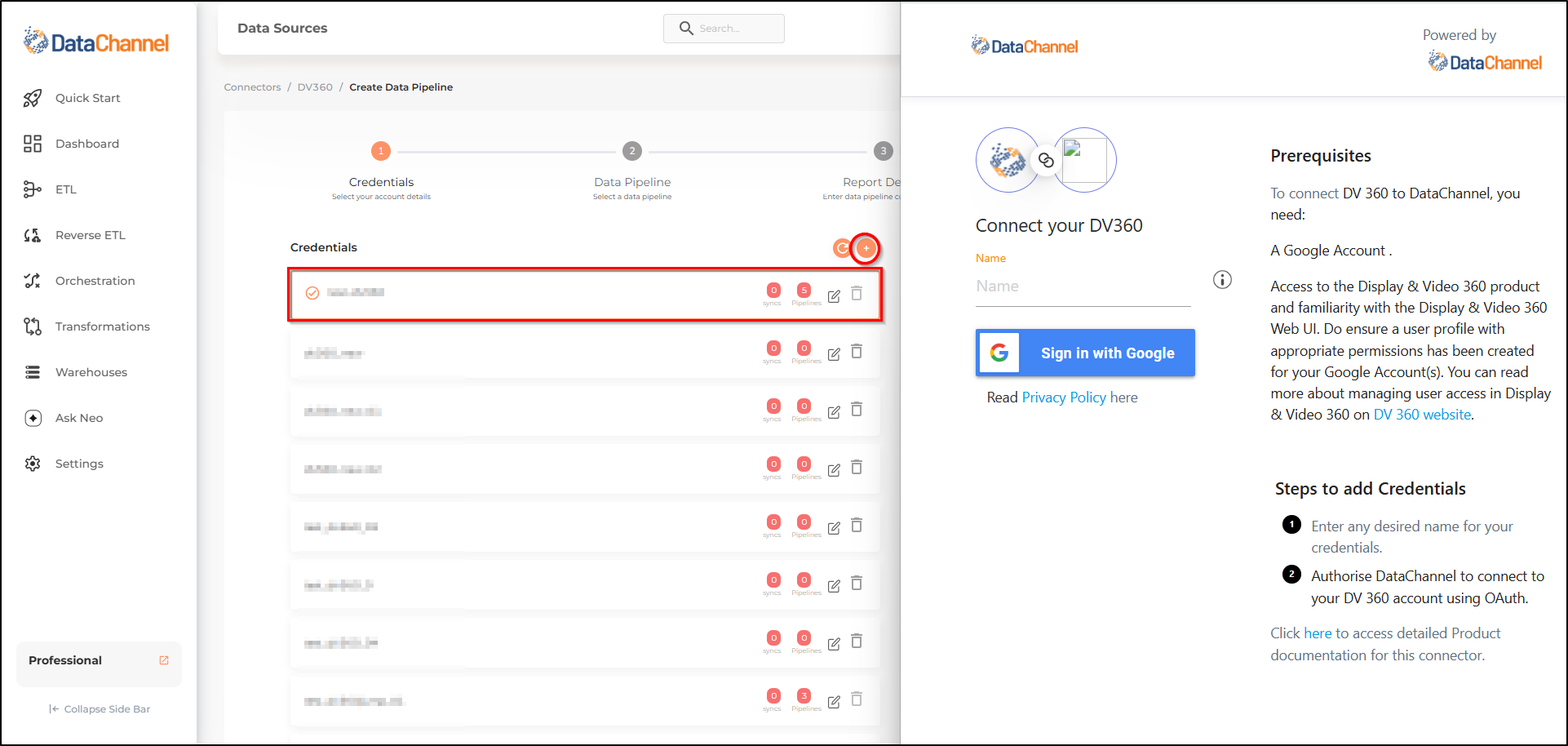Image resolution: width=1568 pixels, height=746 pixels.
Task: Click the selected-credential checkmark icon
Action: [x=312, y=293]
